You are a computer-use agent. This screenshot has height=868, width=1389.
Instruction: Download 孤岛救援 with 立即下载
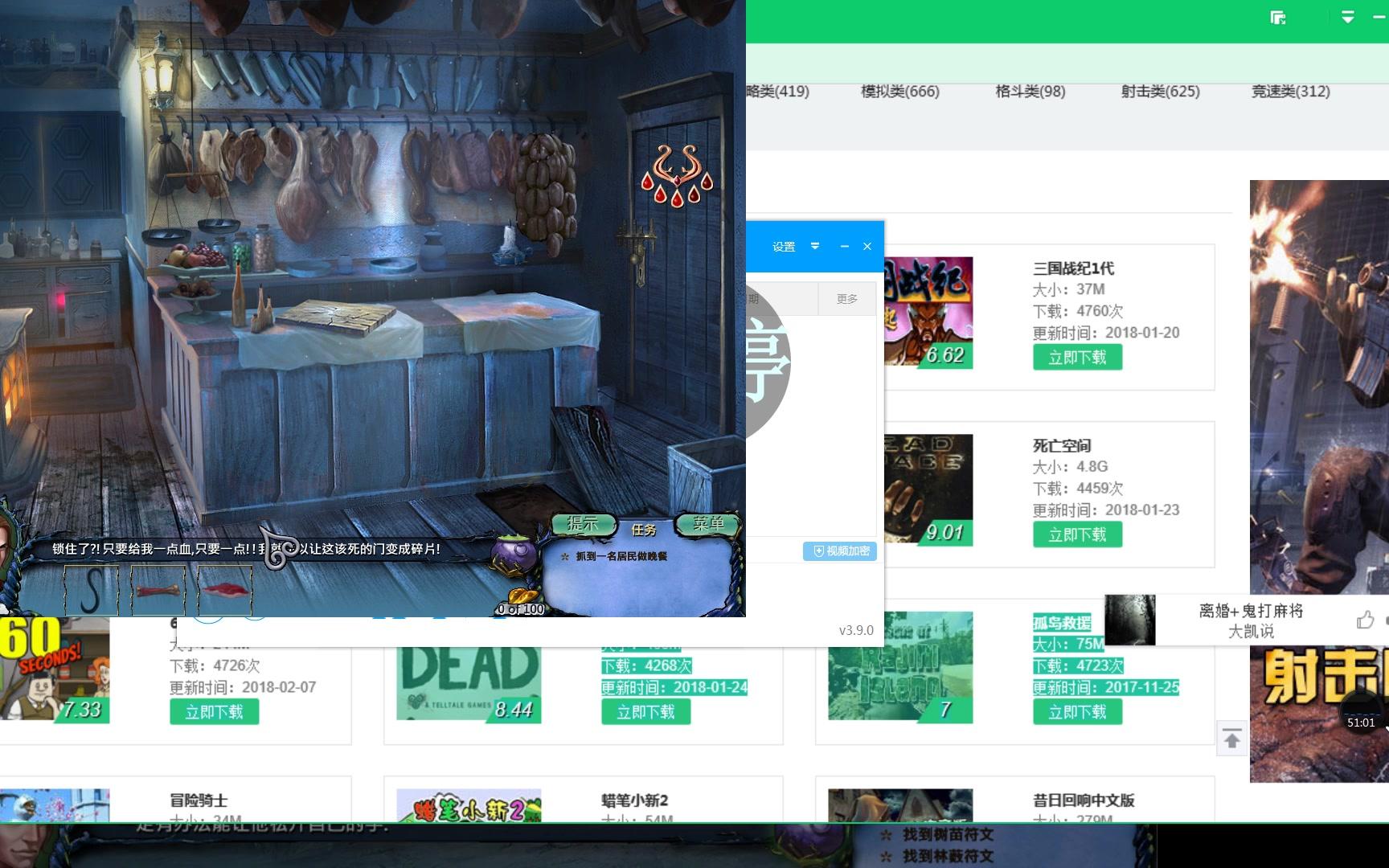click(1077, 712)
